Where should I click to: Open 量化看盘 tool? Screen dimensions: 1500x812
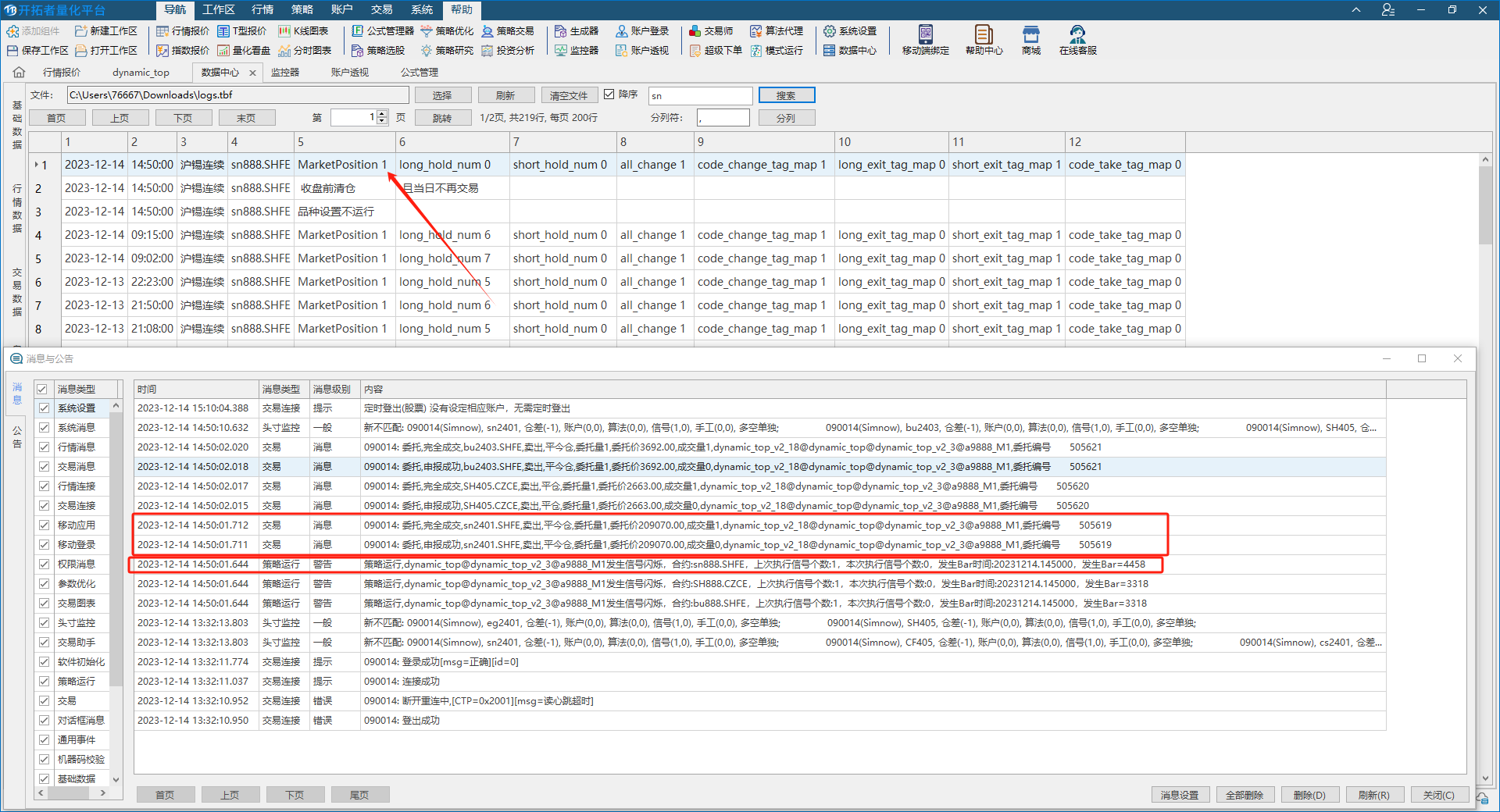pyautogui.click(x=244, y=50)
